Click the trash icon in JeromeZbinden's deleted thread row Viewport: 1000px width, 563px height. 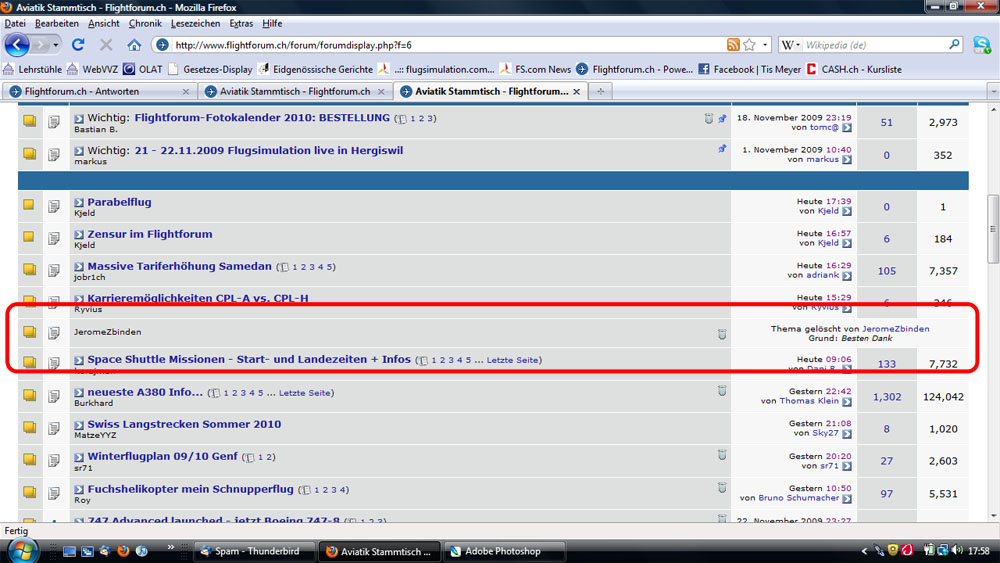pos(722,334)
